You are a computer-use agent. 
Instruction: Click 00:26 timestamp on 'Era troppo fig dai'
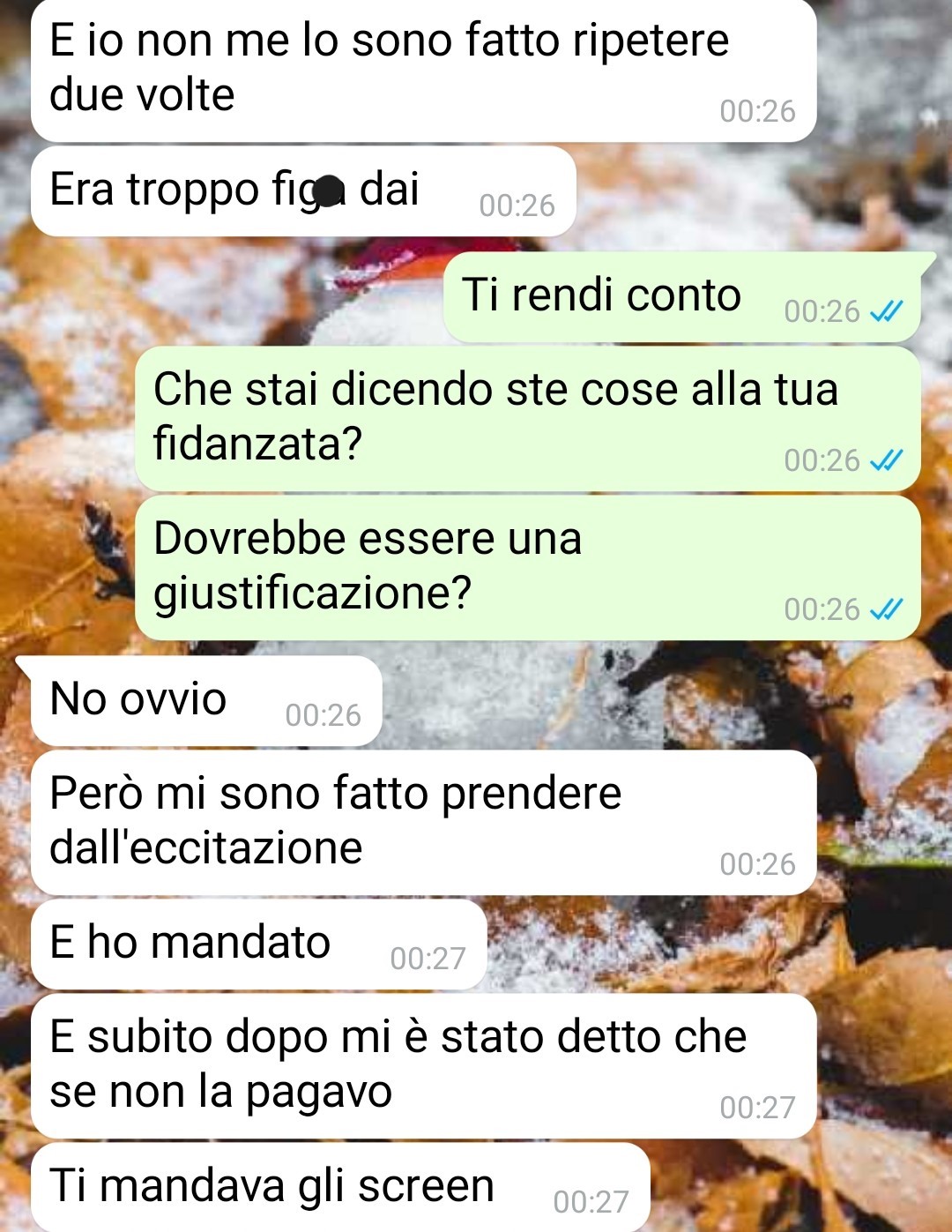click(x=517, y=205)
